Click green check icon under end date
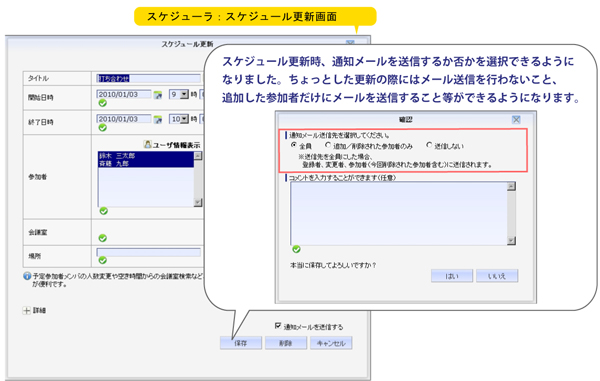Image resolution: width=600 pixels, height=381 pixels. tap(103, 128)
